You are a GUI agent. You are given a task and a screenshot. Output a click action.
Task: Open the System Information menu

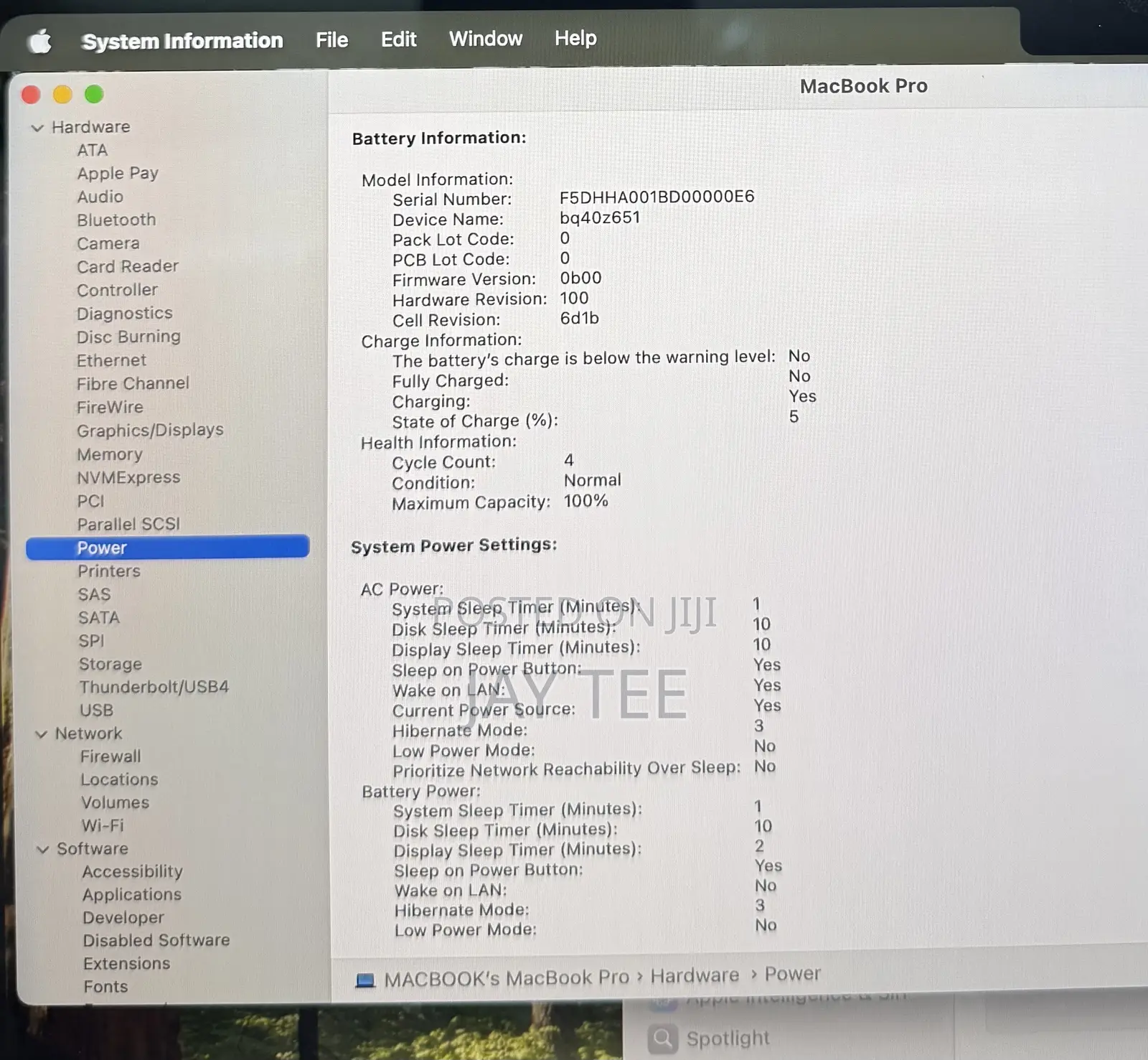[x=182, y=41]
